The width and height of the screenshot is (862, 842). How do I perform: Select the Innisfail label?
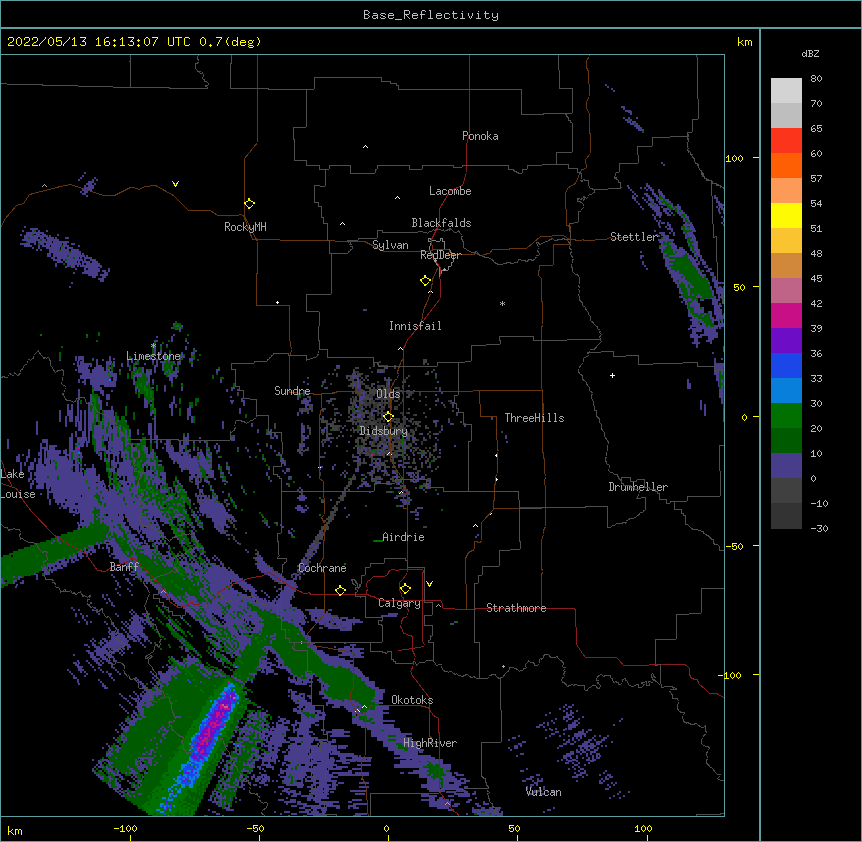tap(415, 326)
